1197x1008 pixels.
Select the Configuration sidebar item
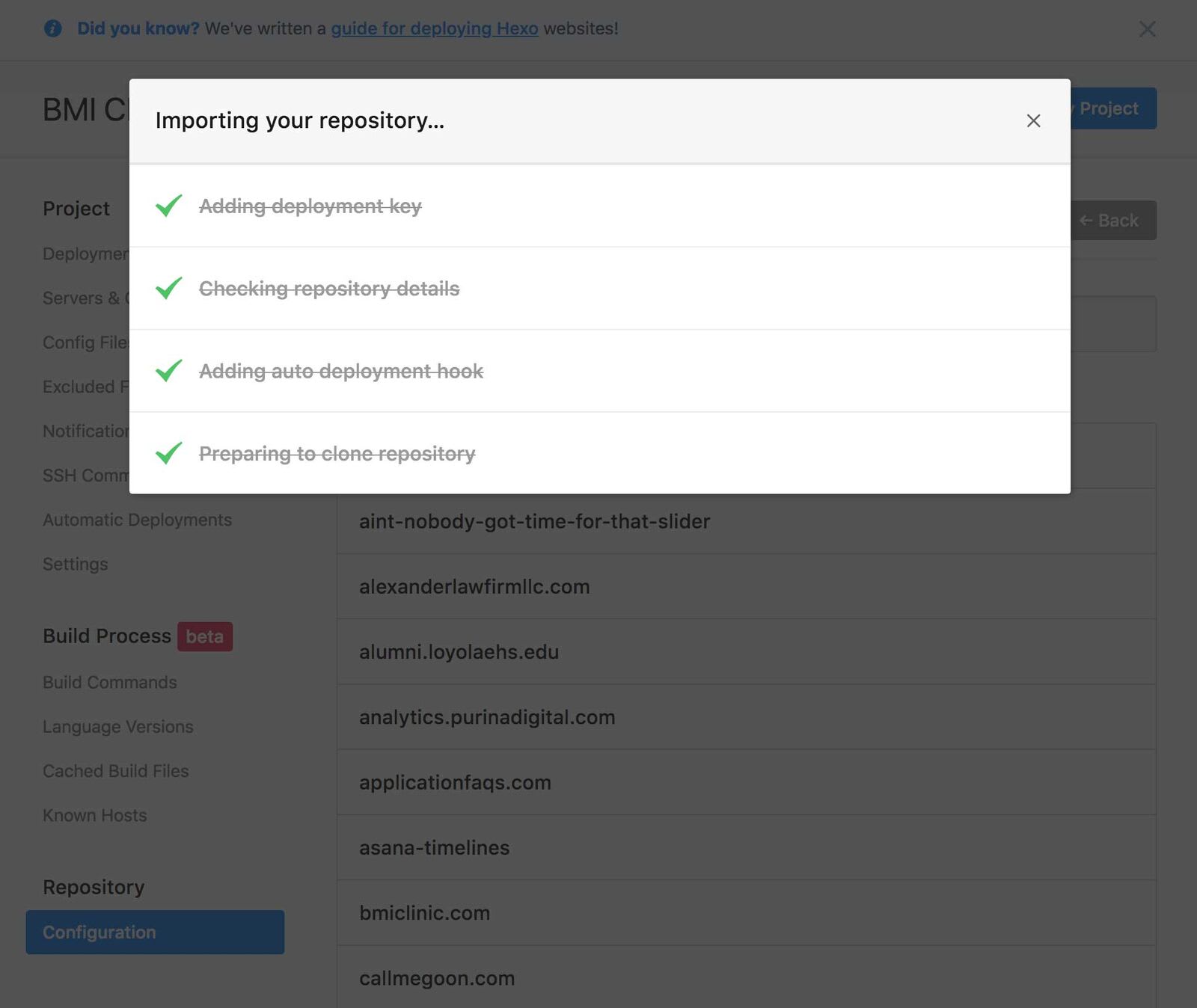tap(155, 932)
